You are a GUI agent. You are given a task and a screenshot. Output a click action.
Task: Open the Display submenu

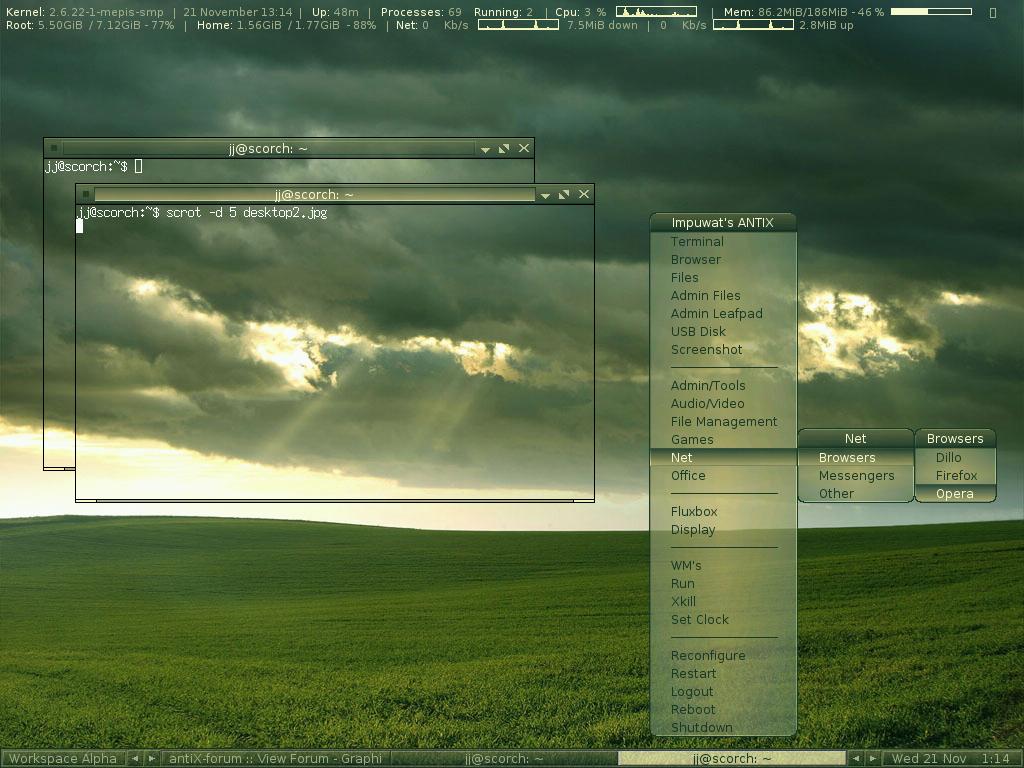coord(724,530)
